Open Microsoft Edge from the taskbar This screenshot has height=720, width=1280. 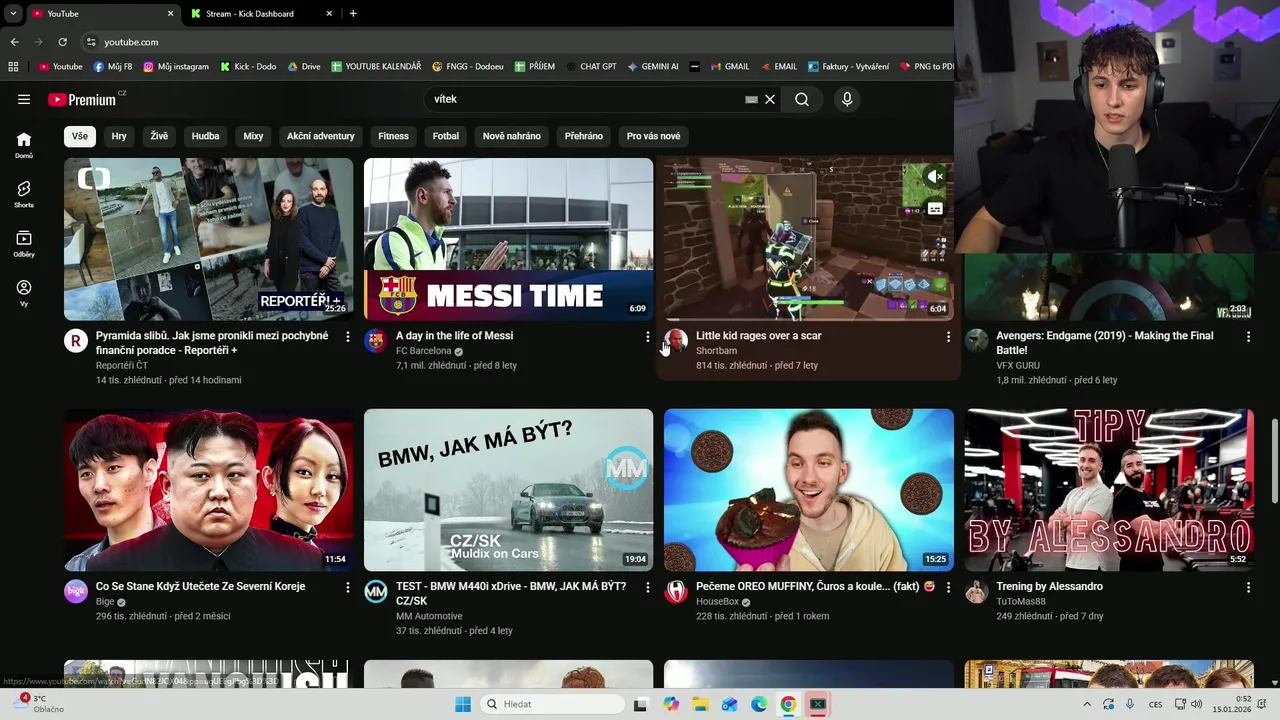click(759, 704)
